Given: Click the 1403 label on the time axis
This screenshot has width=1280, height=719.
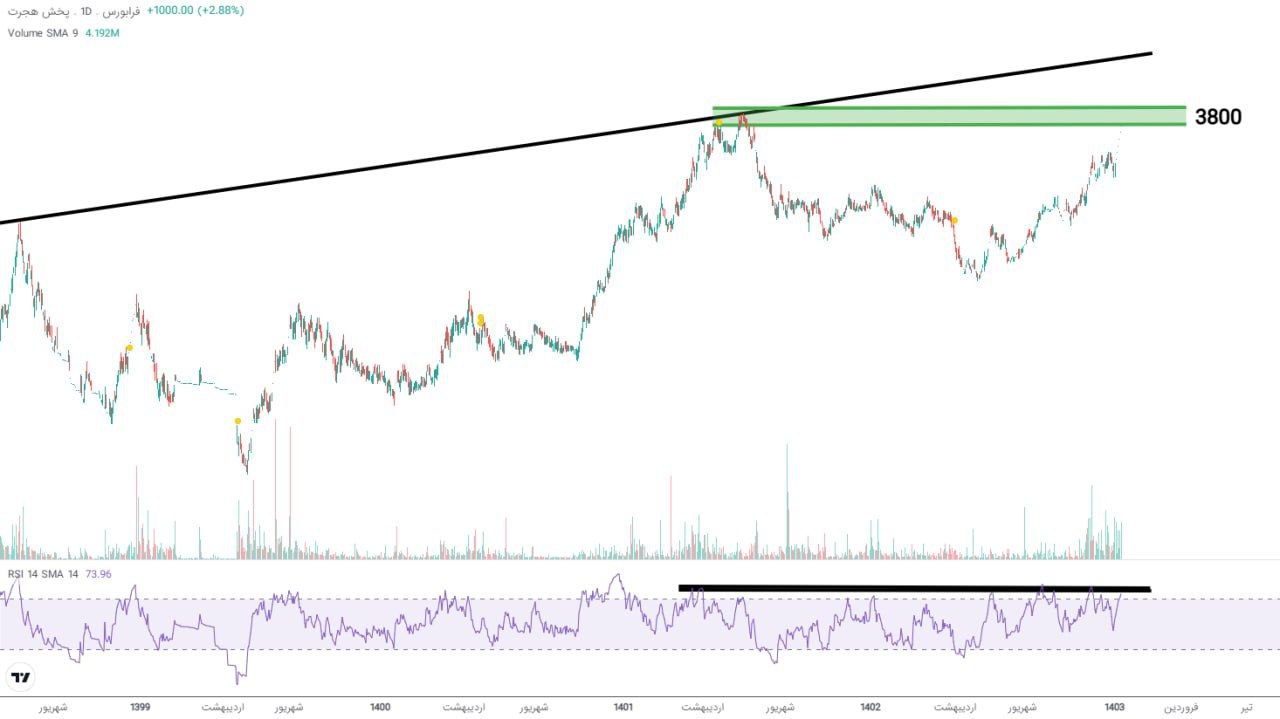Looking at the screenshot, I should pos(1114,707).
